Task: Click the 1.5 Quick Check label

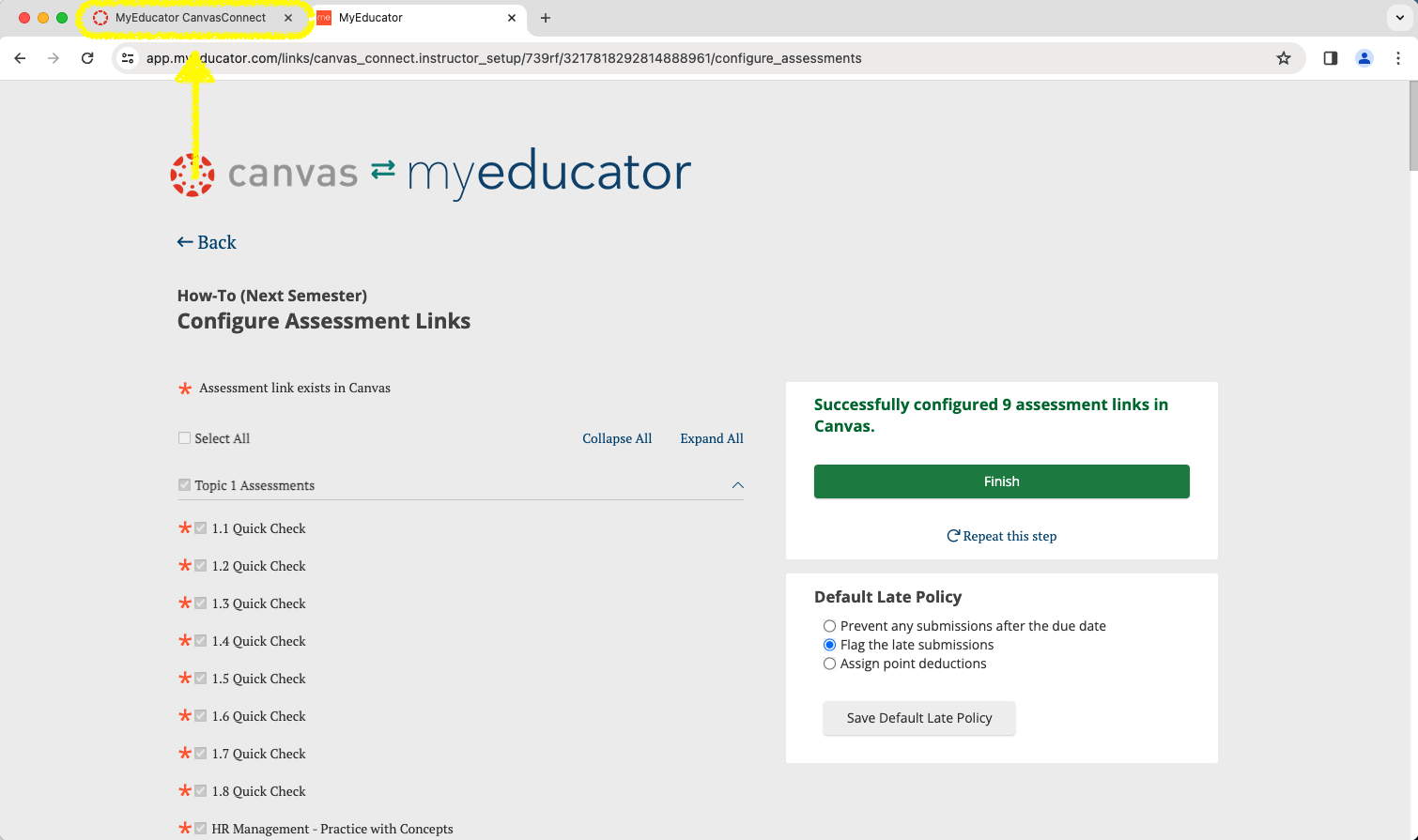Action: pyautogui.click(x=259, y=679)
